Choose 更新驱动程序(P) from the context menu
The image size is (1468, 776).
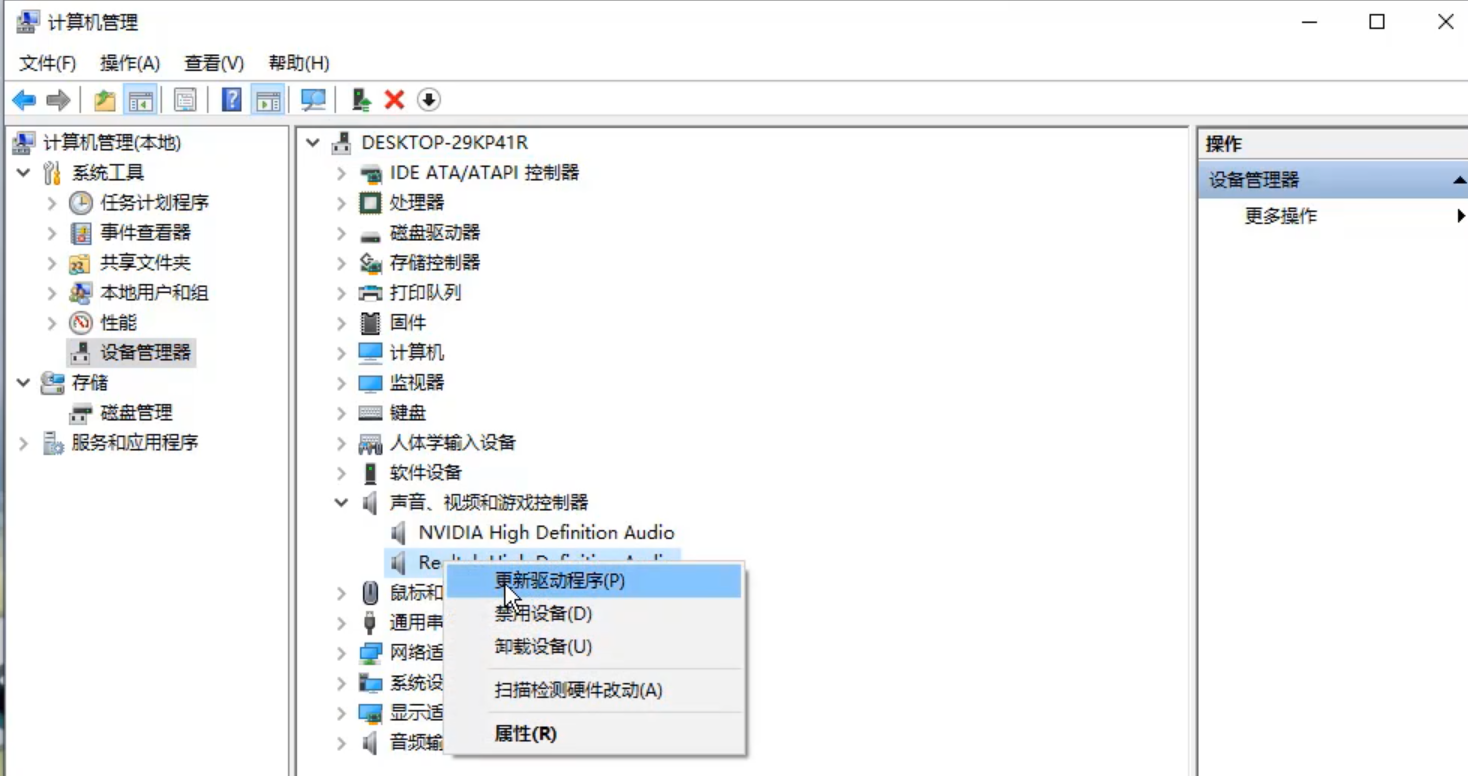[x=594, y=581]
